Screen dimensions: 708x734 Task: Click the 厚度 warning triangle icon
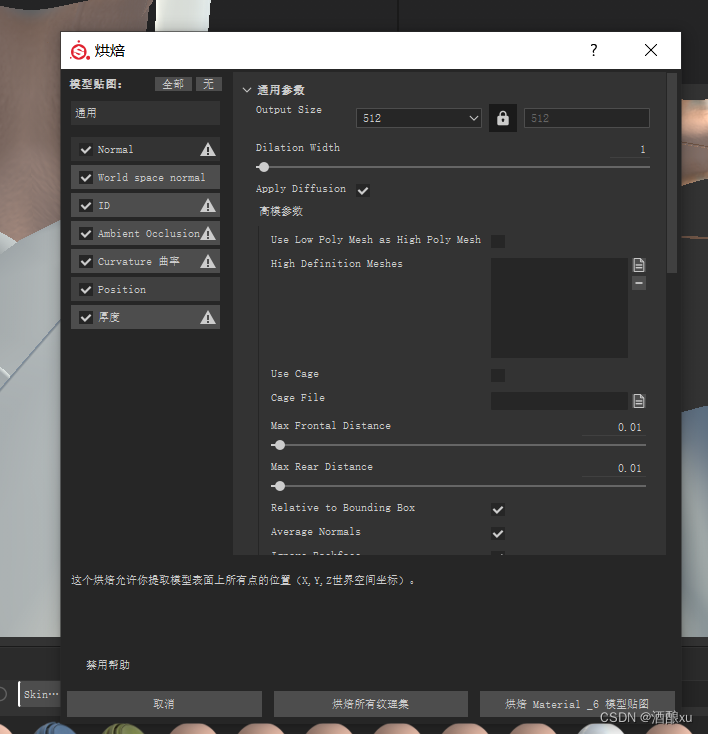(207, 318)
